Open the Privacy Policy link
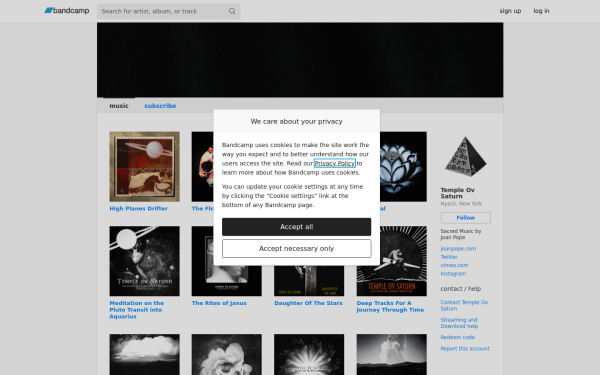This screenshot has height=375, width=600. click(x=334, y=163)
